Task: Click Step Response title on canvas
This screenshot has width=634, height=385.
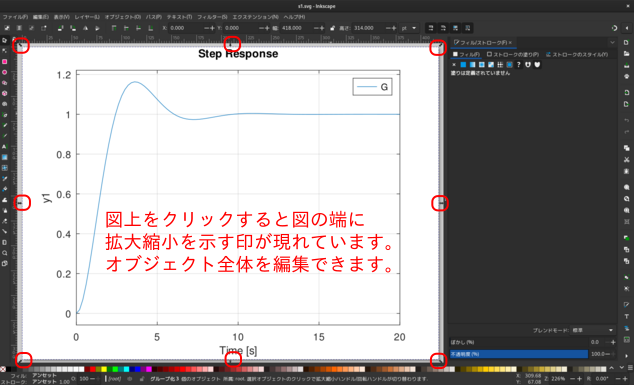Action: tap(238, 54)
